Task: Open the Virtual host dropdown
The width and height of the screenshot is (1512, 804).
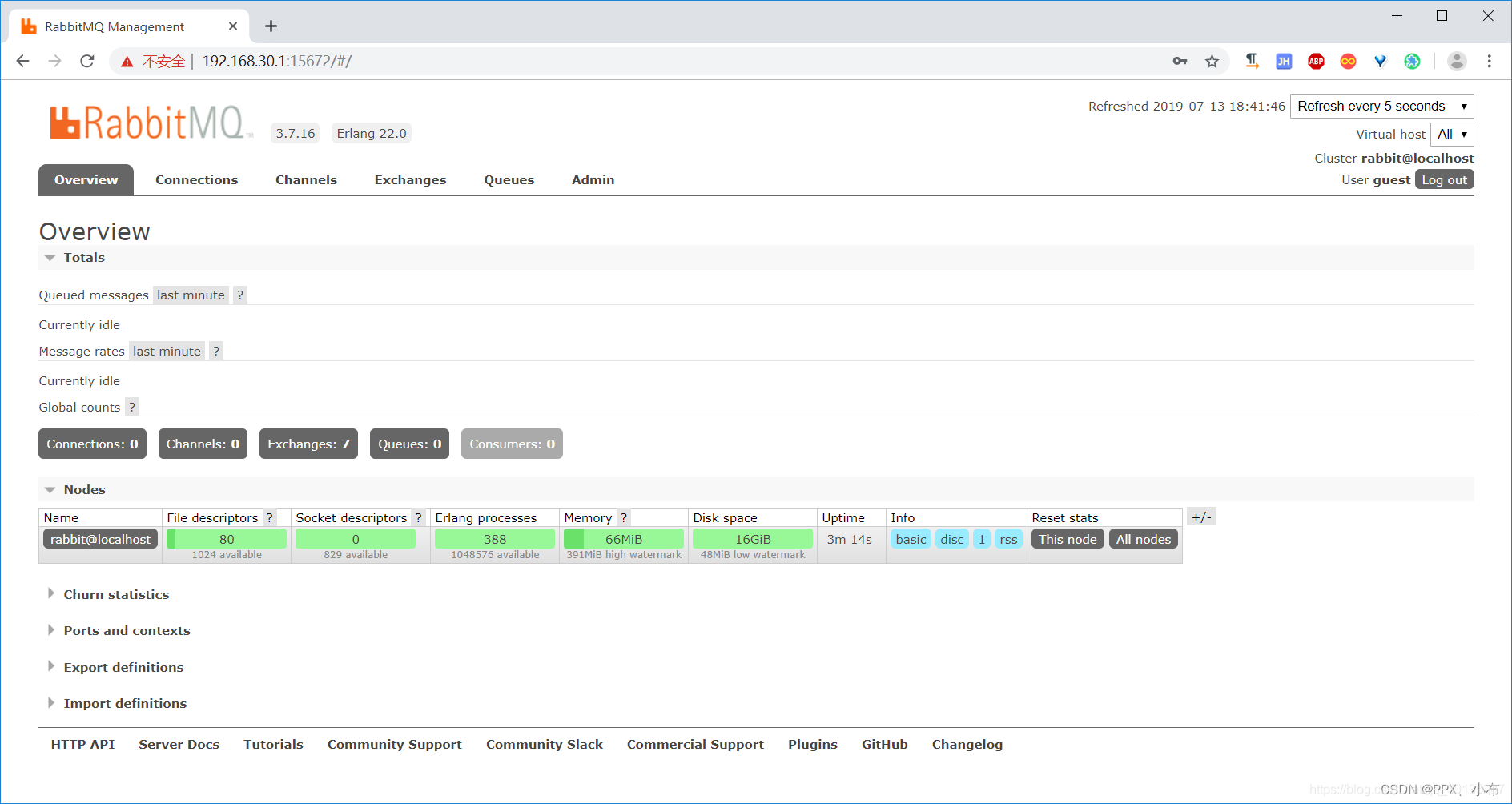Action: (x=1452, y=135)
